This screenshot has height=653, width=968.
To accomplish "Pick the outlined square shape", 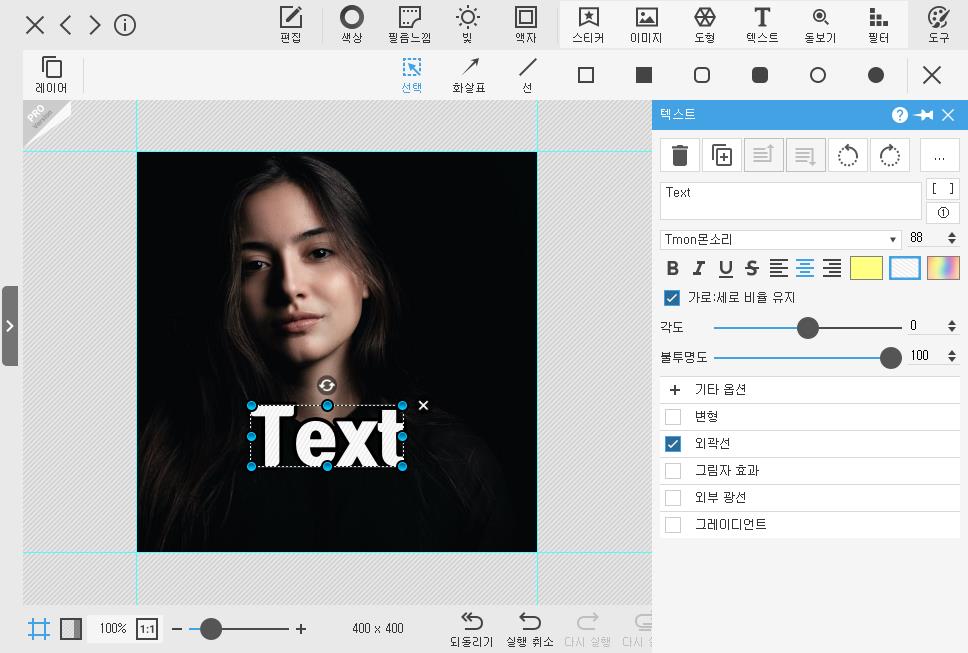I will [586, 75].
